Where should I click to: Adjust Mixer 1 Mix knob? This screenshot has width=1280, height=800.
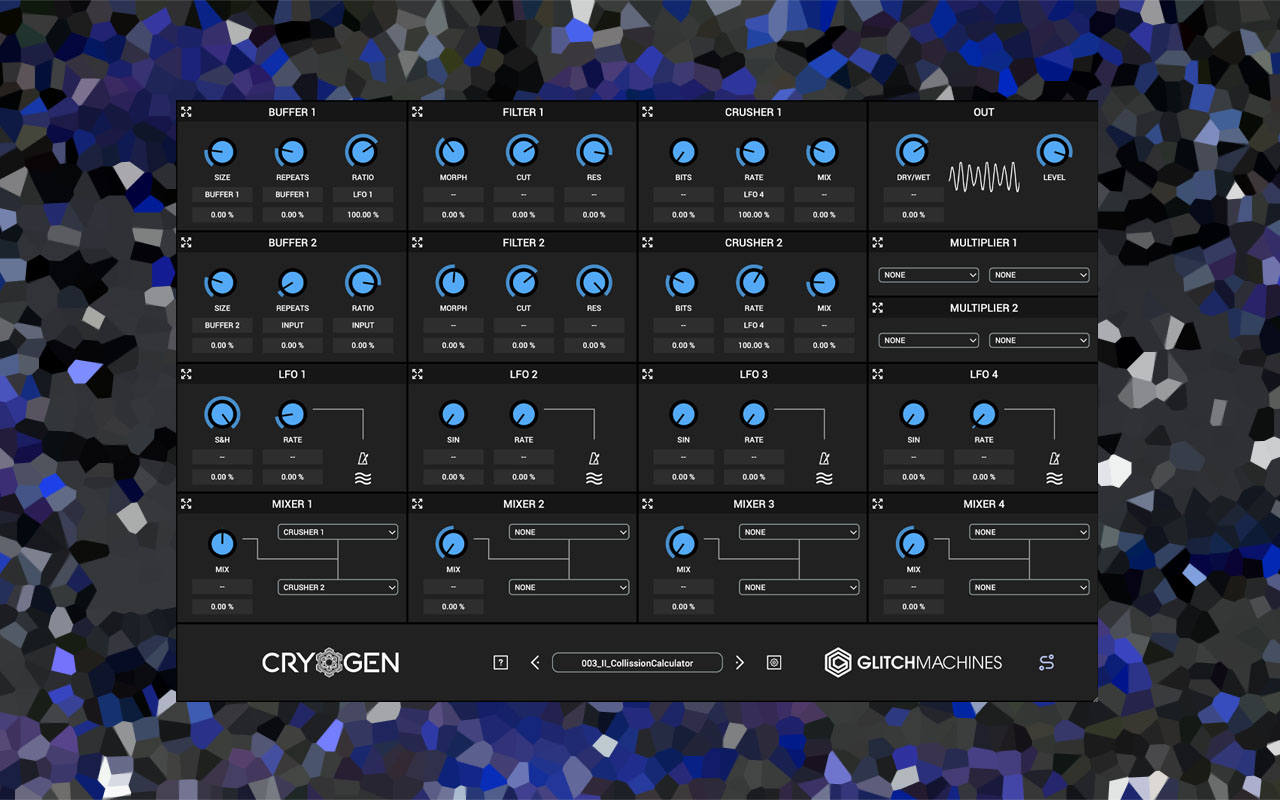[222, 544]
